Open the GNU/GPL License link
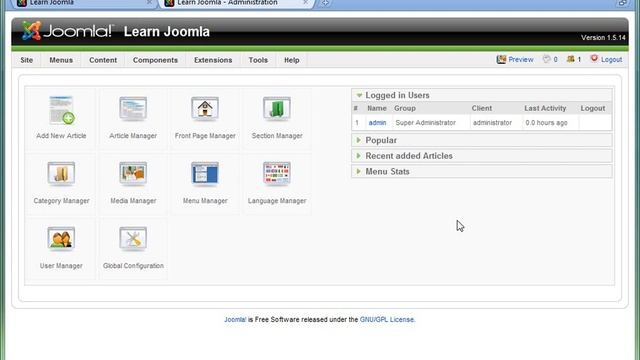The width and height of the screenshot is (640, 360). pos(387,320)
